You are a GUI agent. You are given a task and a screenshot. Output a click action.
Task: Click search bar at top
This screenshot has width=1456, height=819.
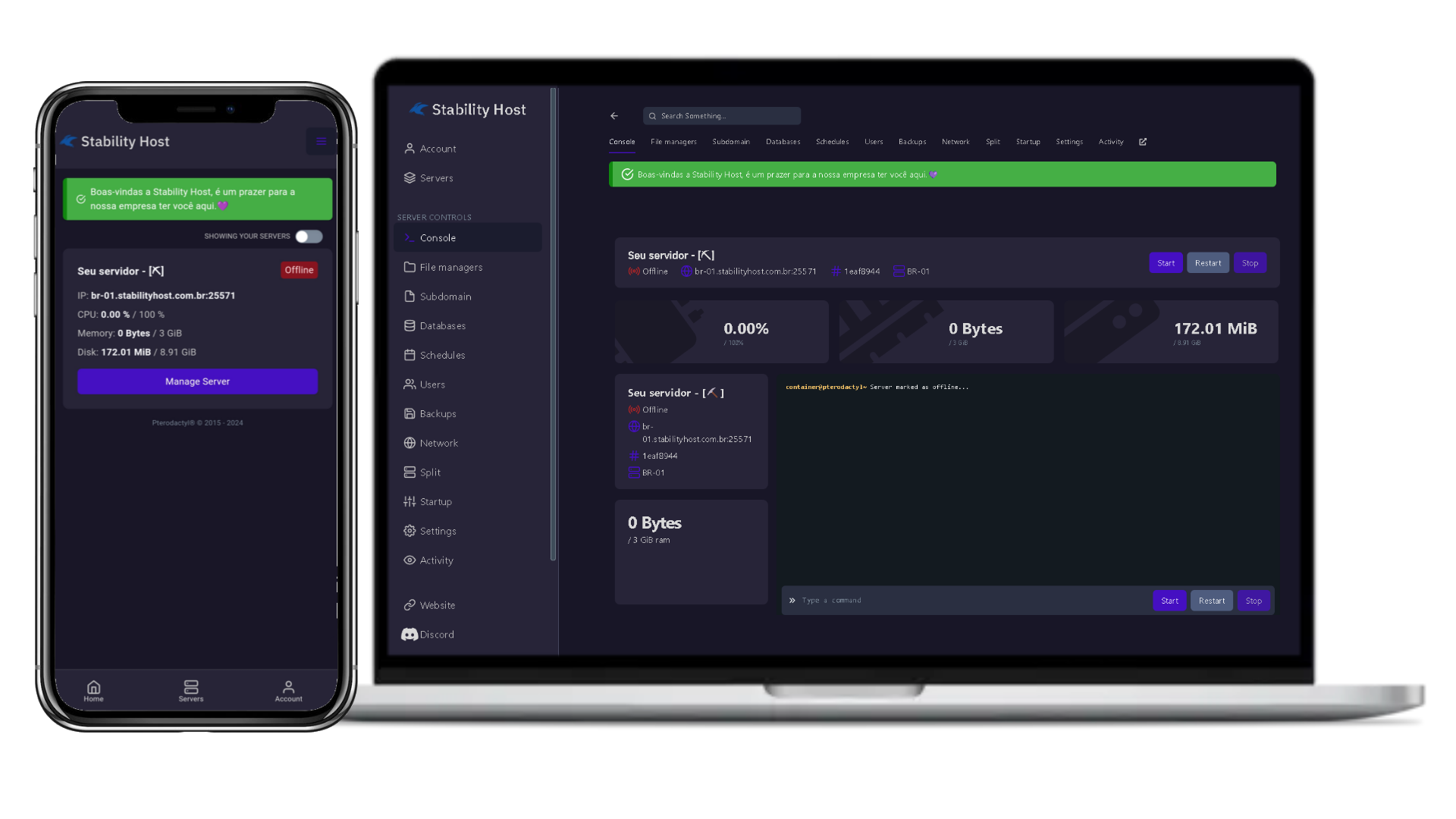coord(722,116)
